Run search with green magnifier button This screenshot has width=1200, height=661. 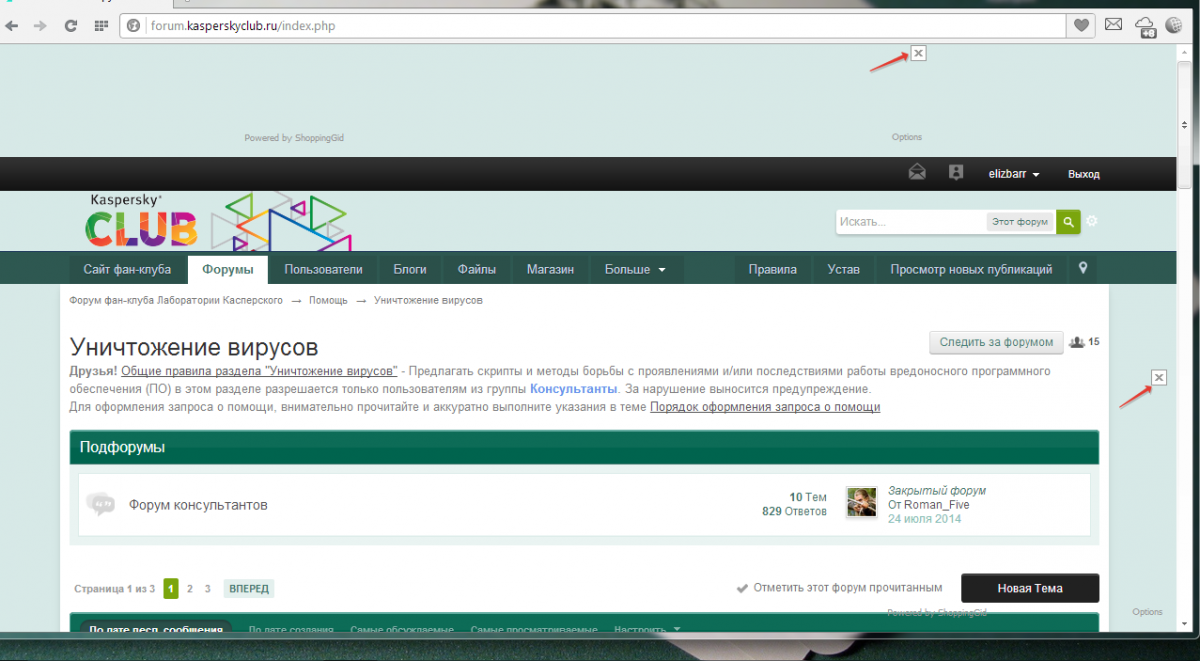point(1068,221)
